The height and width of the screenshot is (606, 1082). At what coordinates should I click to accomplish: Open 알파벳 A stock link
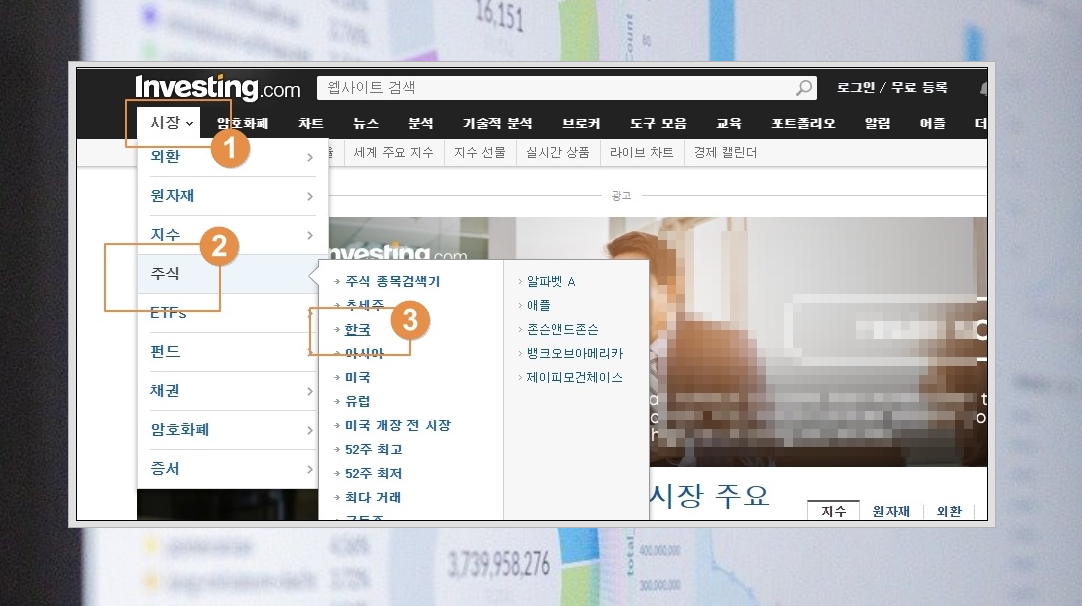(x=551, y=282)
